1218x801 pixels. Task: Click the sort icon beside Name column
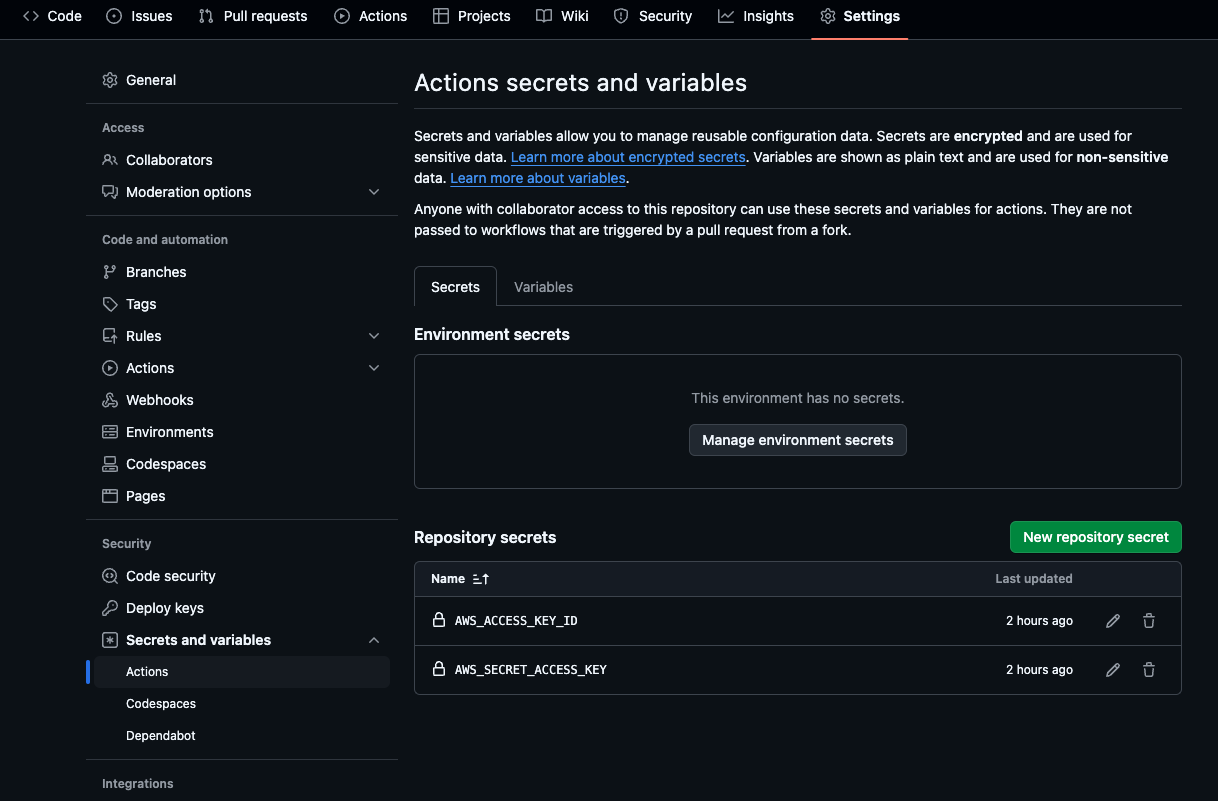480,579
